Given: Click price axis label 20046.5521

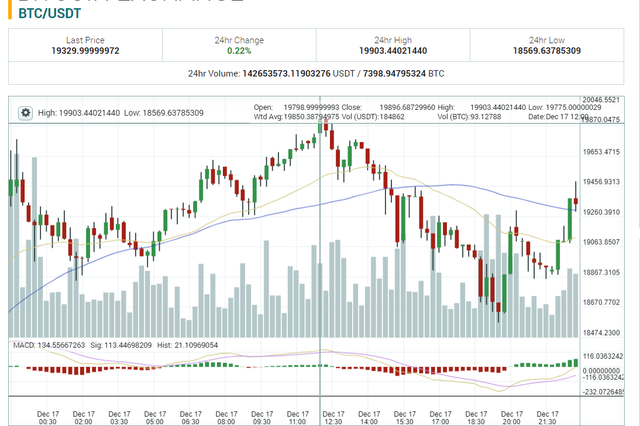Looking at the screenshot, I should tap(601, 100).
